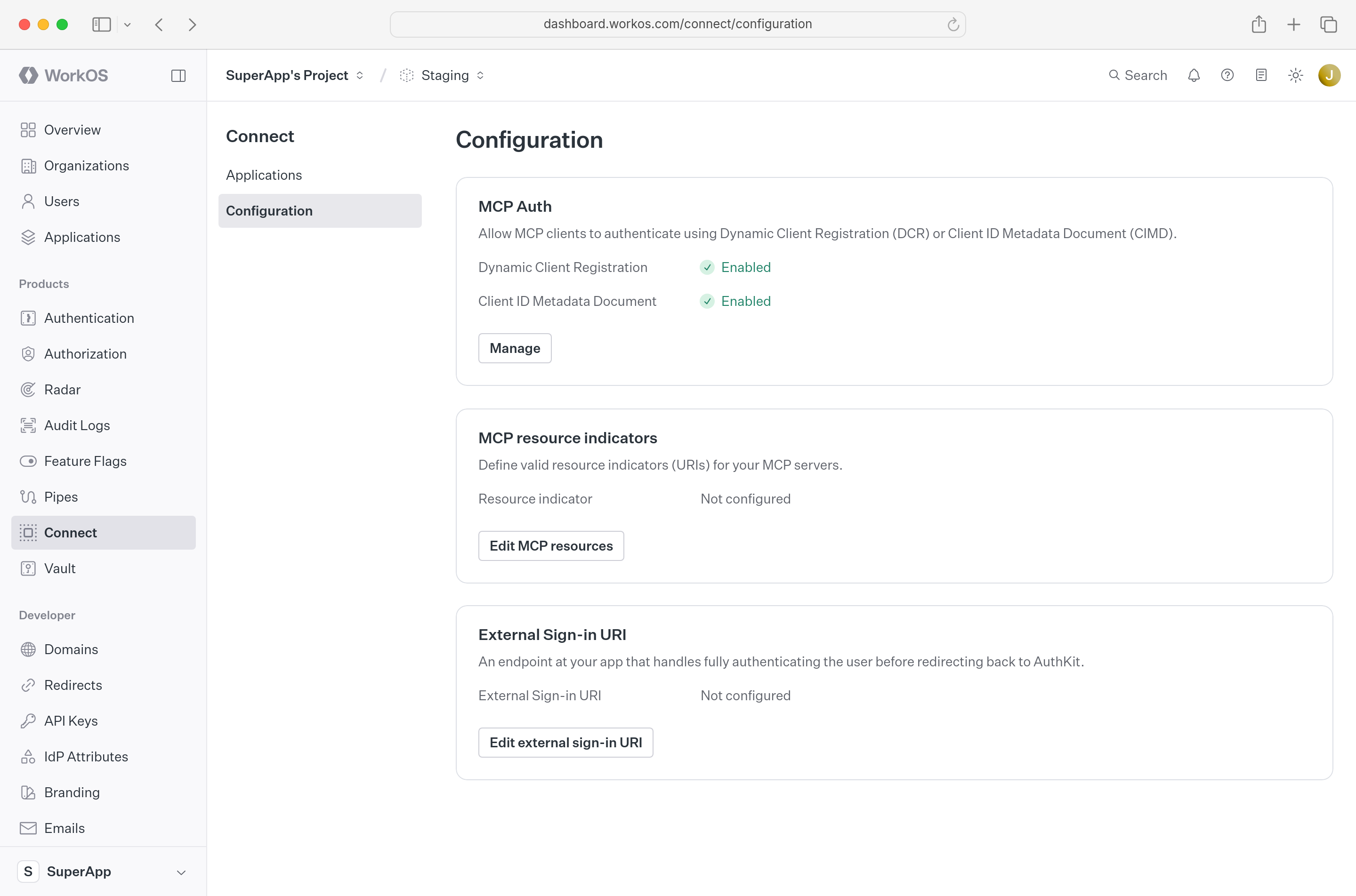Click the Users person icon
The image size is (1356, 896).
(28, 201)
